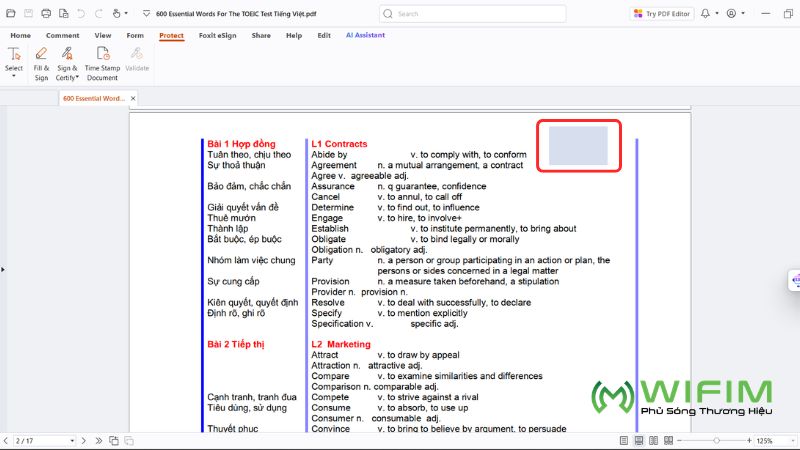Screen dimensions: 800x450
Task: Click the user account profile icon
Action: tap(733, 14)
